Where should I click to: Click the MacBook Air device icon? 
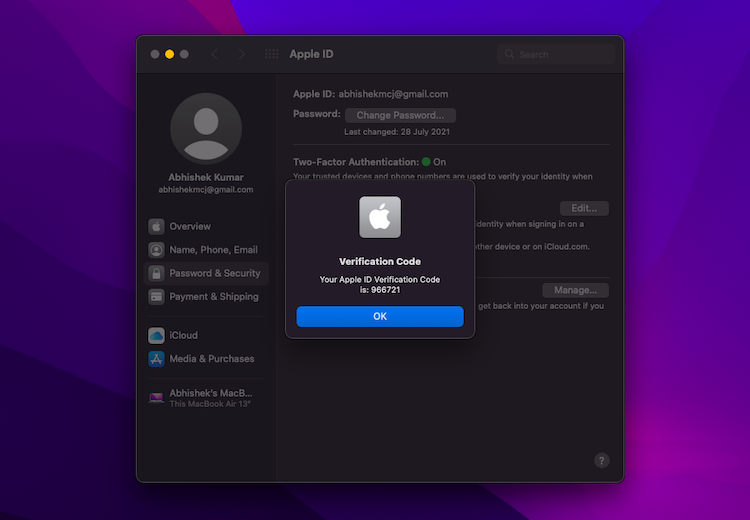click(x=156, y=398)
